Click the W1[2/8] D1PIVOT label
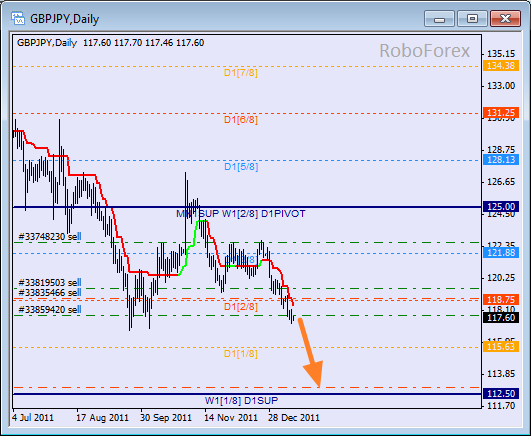Image resolution: width=531 pixels, height=436 pixels. point(263,214)
